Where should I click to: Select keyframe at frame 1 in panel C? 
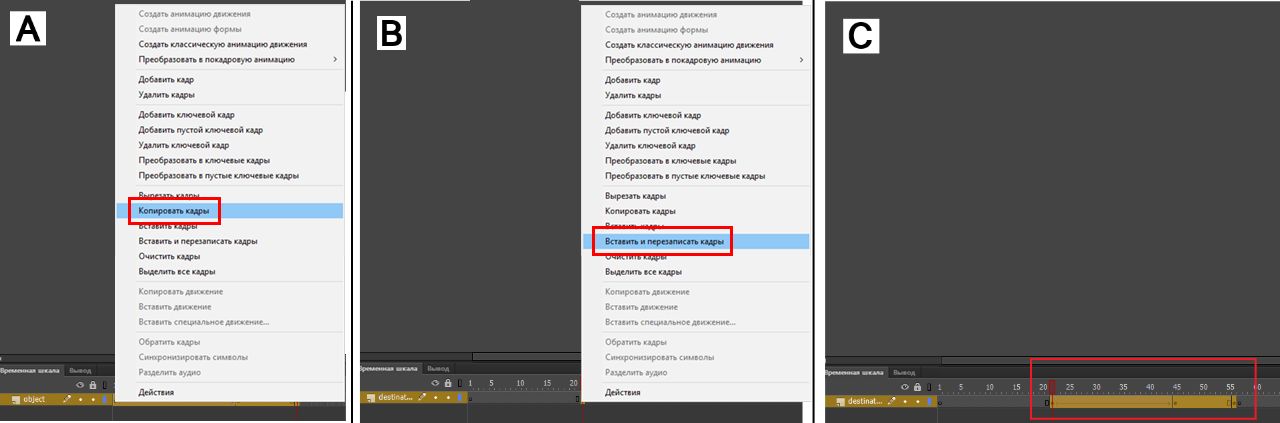click(940, 402)
